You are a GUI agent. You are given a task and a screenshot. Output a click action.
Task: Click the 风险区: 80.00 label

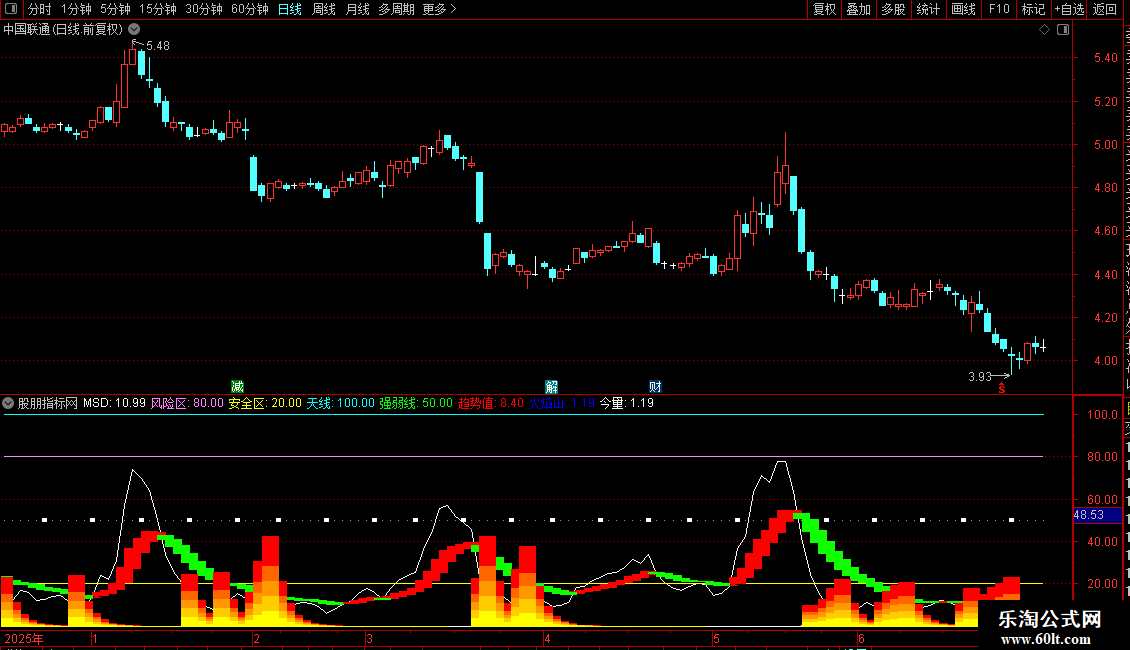[x=187, y=404]
